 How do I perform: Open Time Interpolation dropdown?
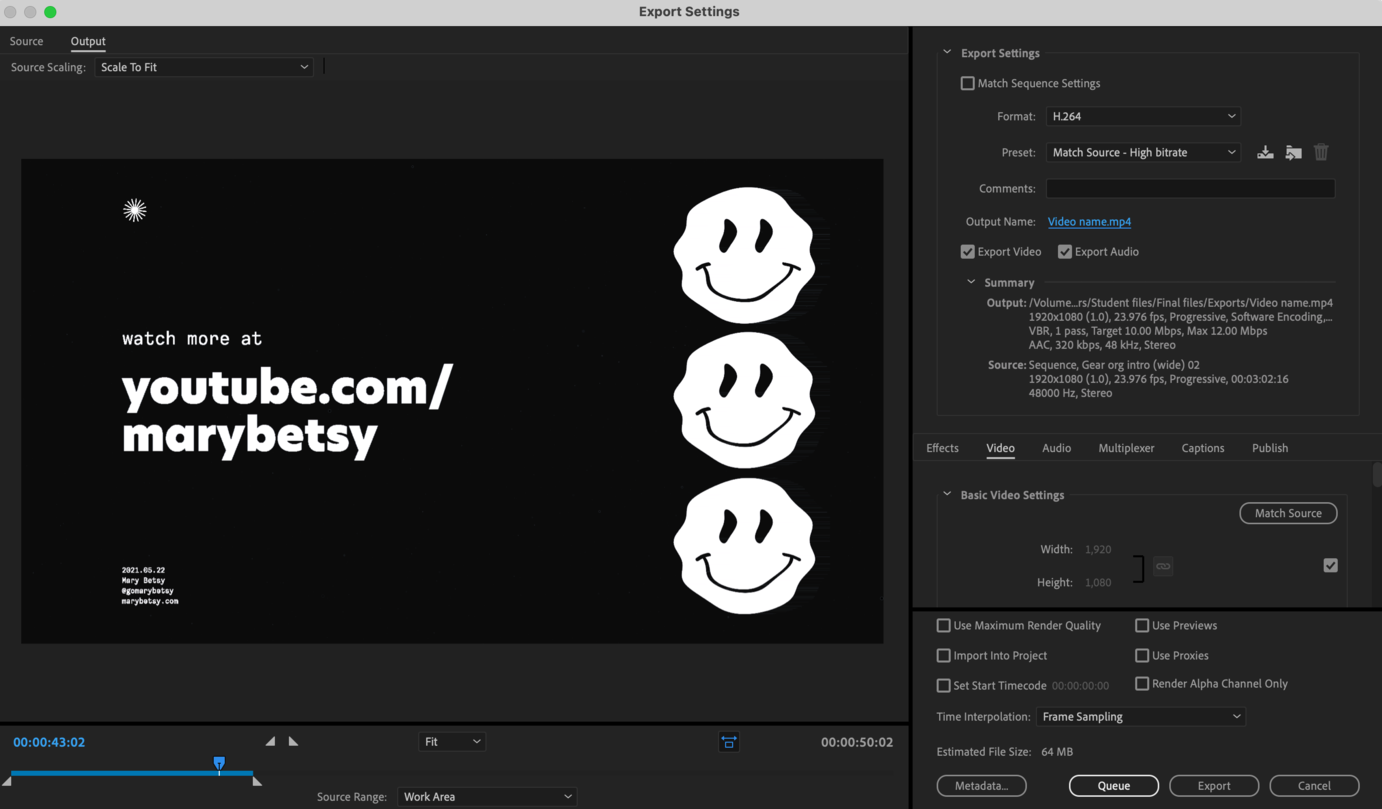pos(1141,716)
